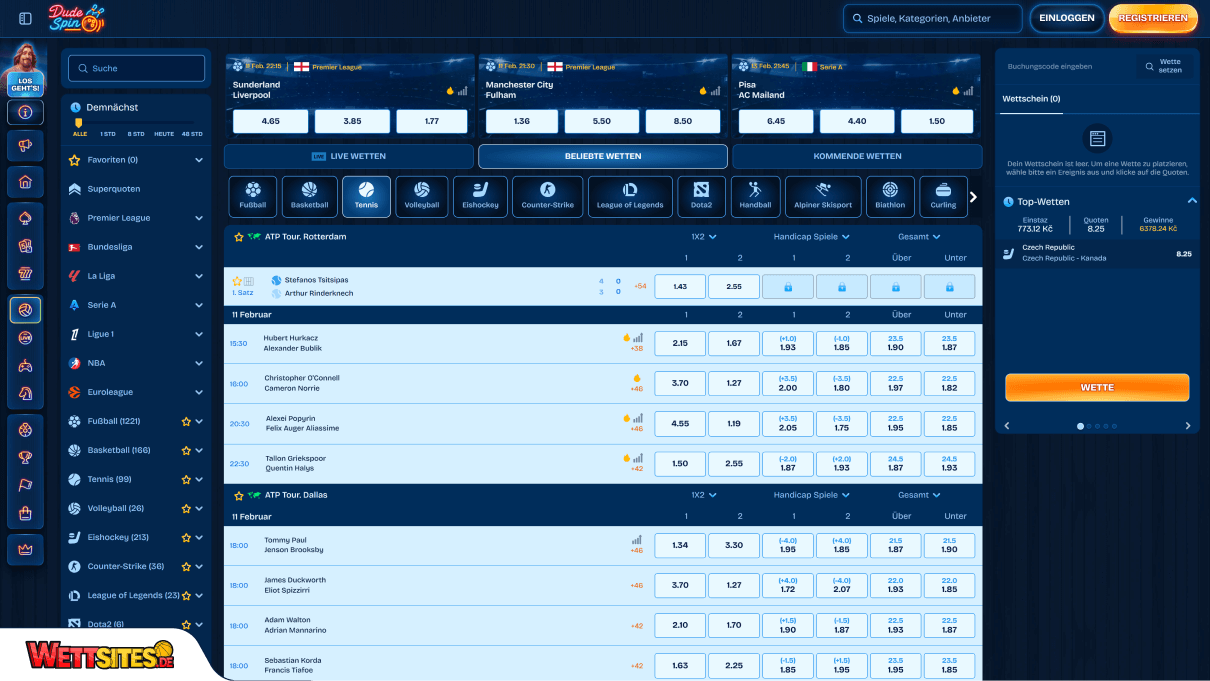Viewport: 1210px width, 681px height.
Task: Click the second carousel dot below the betslip
Action: click(x=1089, y=426)
